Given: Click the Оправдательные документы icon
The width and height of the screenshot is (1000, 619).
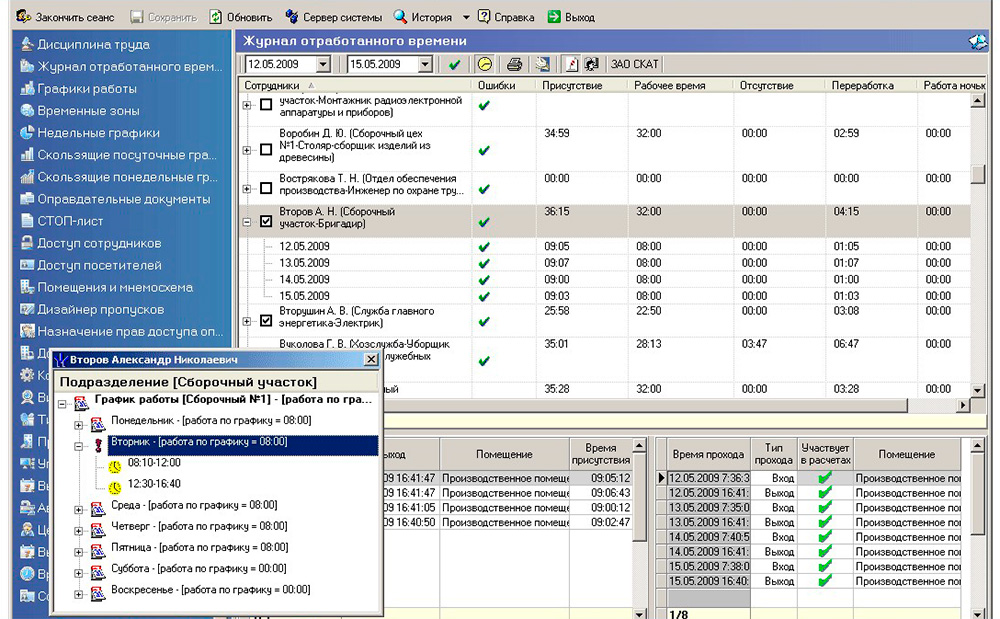Looking at the screenshot, I should [x=27, y=199].
